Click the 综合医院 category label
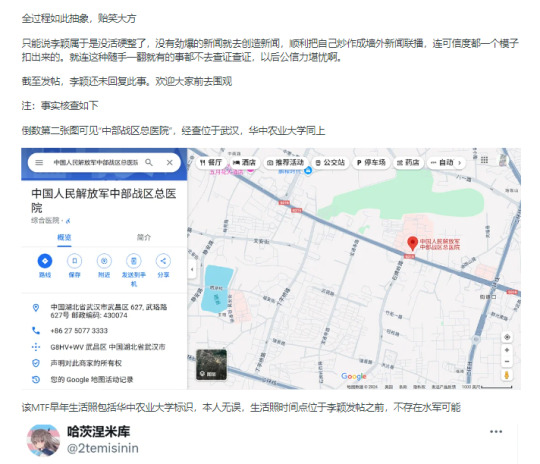 [45, 220]
